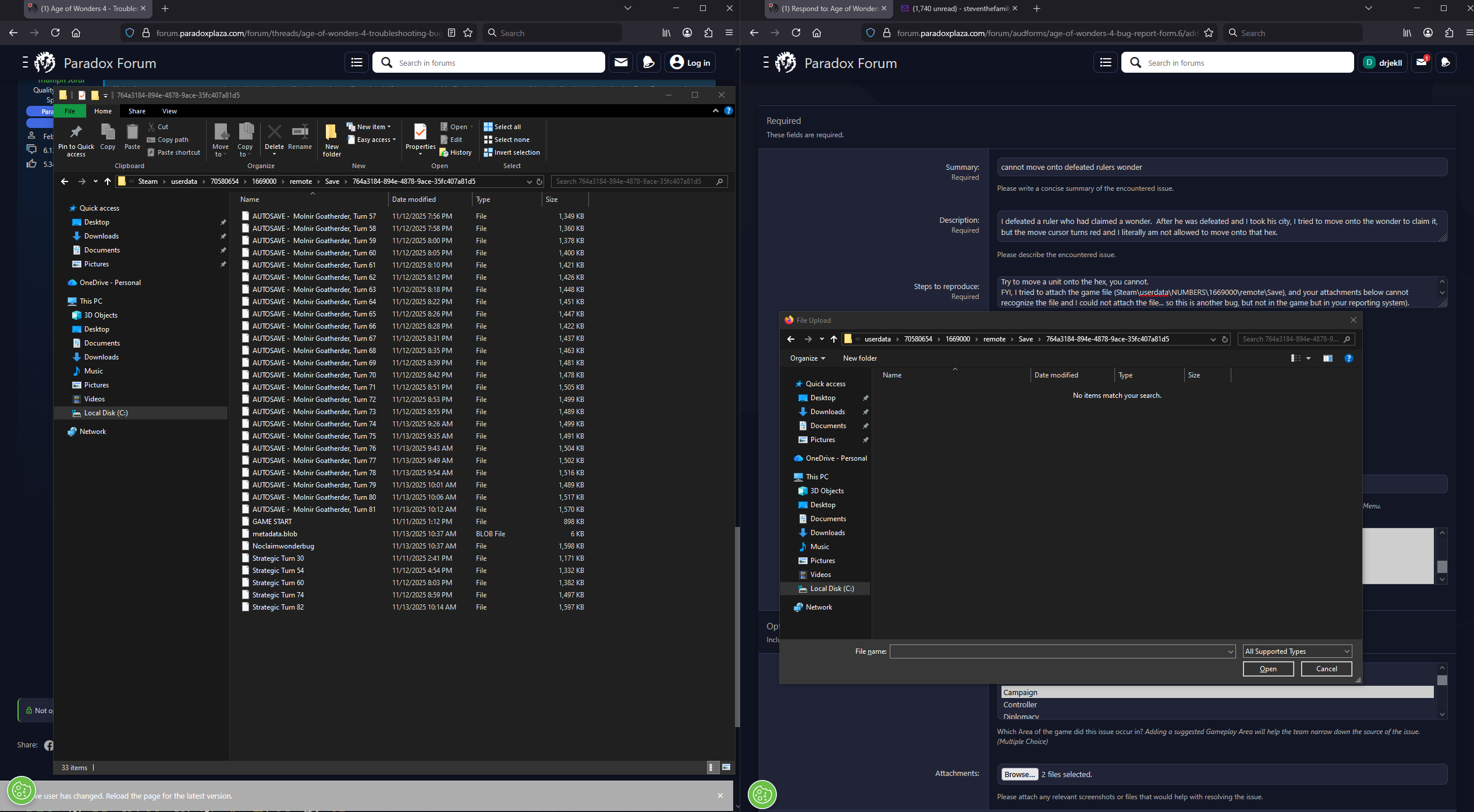1474x812 pixels.
Task: Click Log in on left Paradox Forum
Action: pos(690,63)
